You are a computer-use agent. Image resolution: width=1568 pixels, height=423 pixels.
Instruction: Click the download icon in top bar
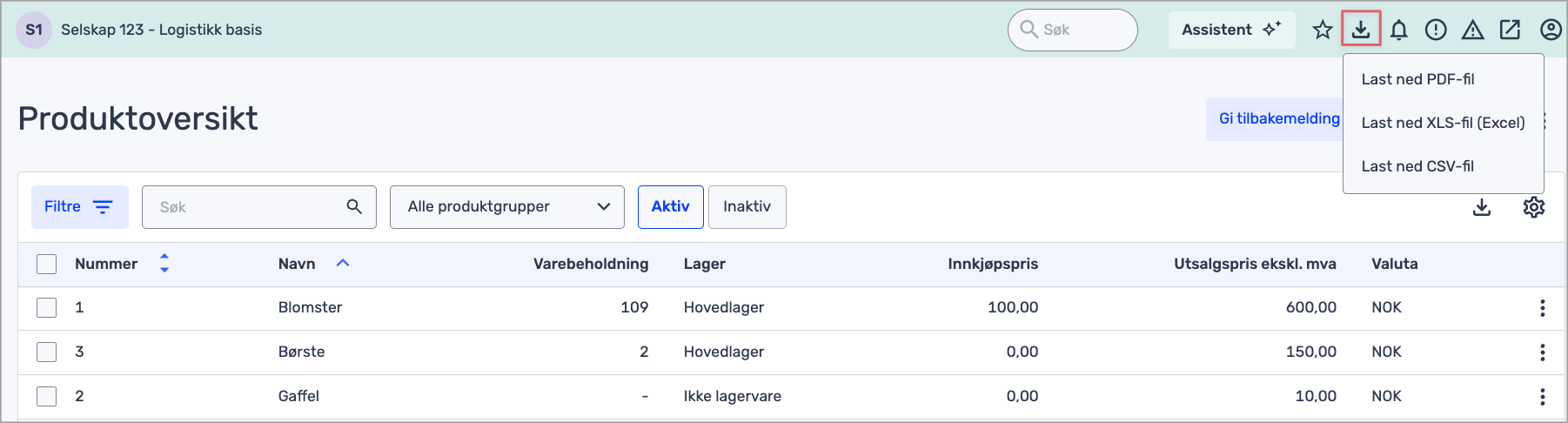coord(1361,30)
